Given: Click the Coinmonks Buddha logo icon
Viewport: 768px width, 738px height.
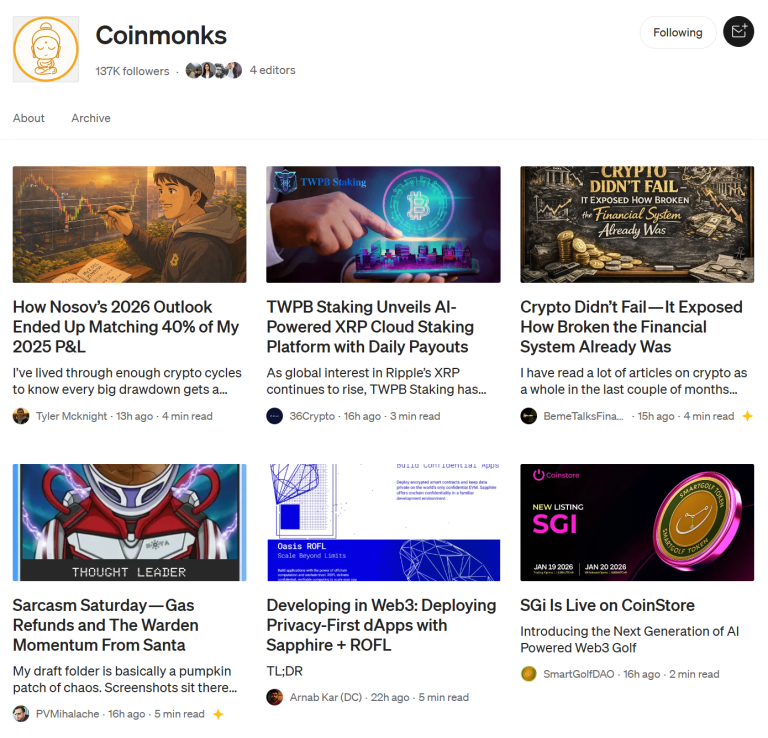Looking at the screenshot, I should [x=46, y=49].
